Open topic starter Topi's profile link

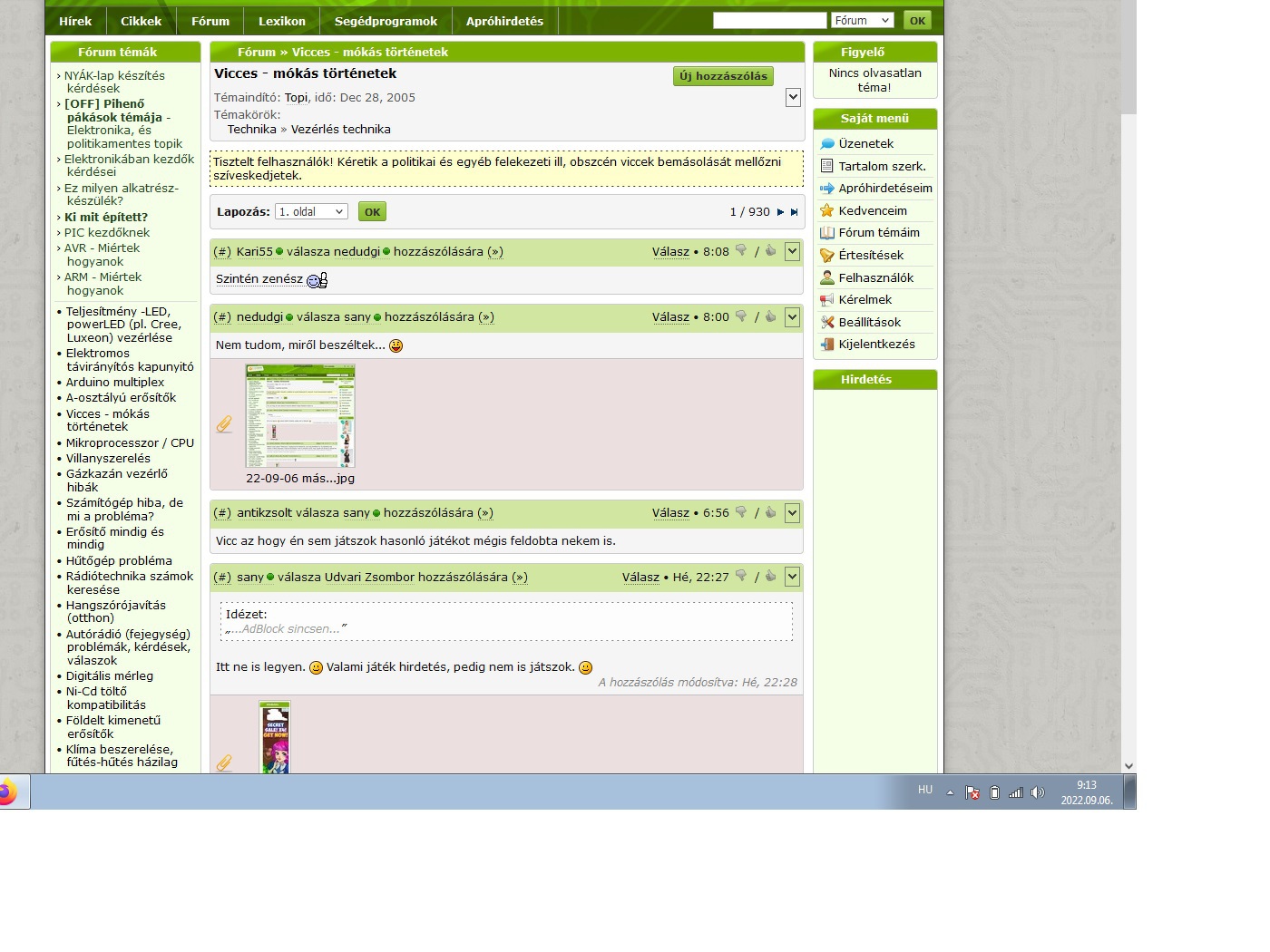[296, 98]
